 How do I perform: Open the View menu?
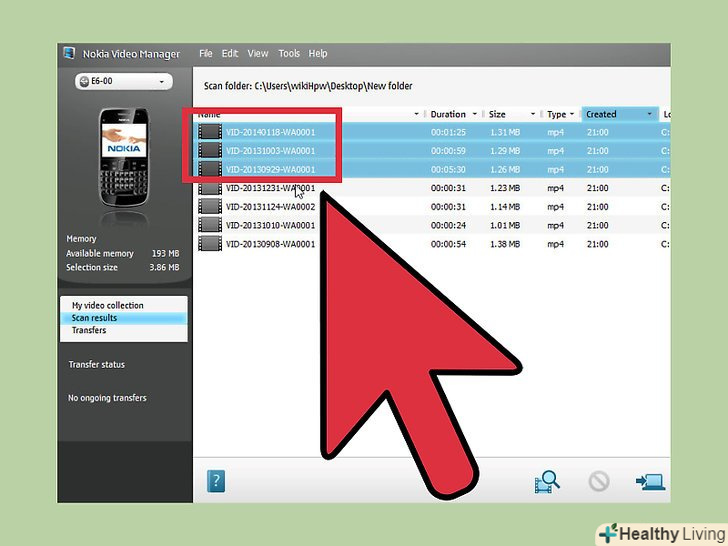click(x=258, y=53)
